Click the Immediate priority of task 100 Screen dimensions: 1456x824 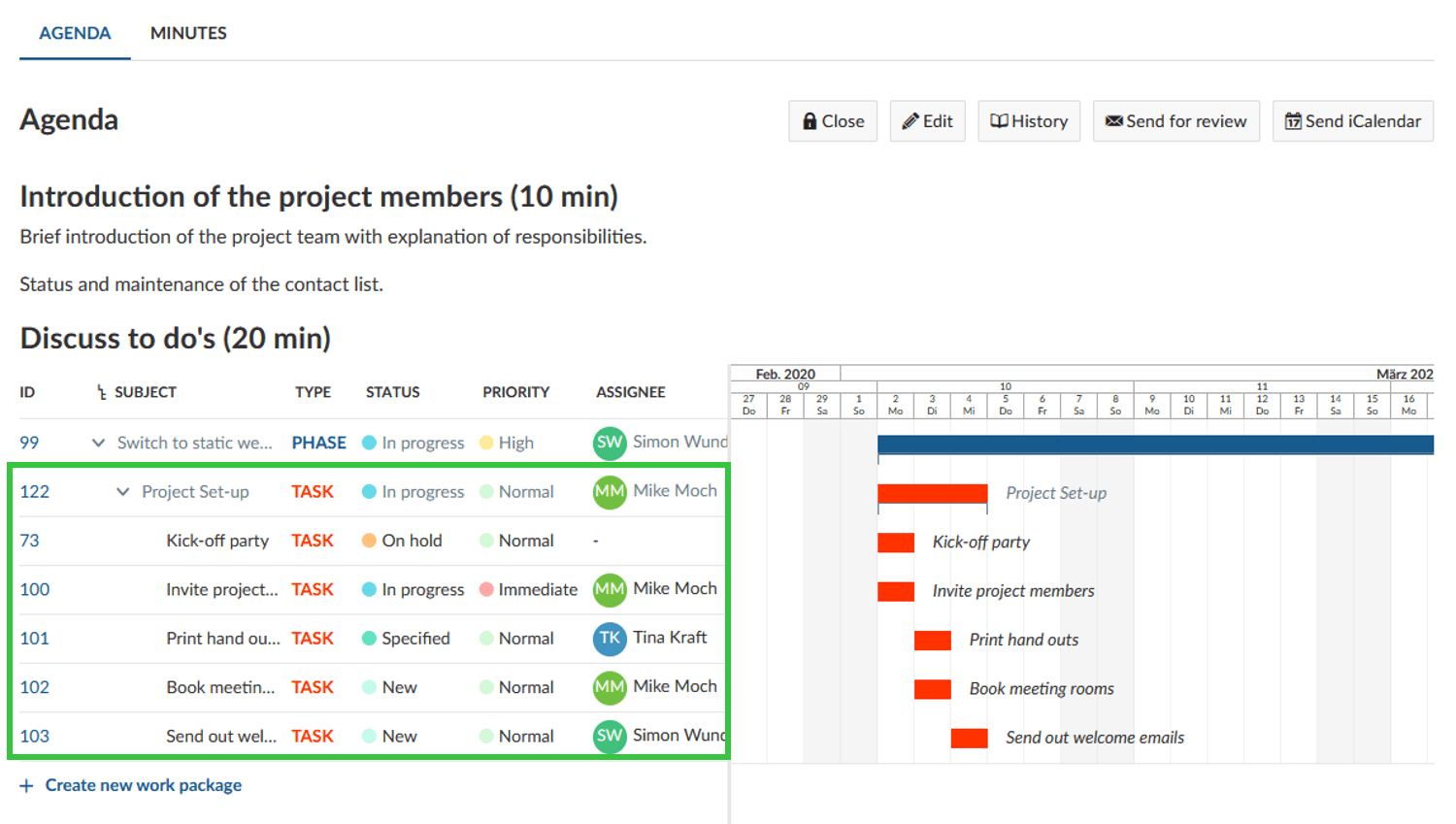(x=537, y=589)
